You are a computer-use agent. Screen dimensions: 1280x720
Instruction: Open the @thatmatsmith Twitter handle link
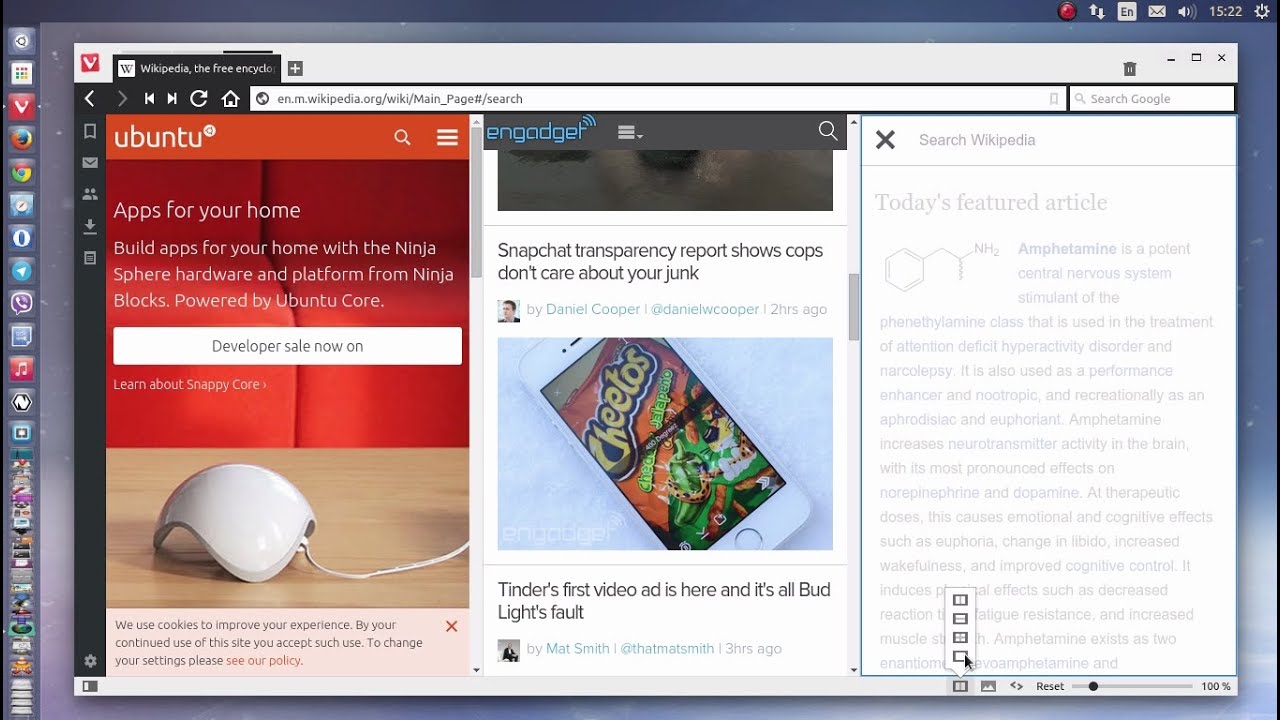point(667,649)
